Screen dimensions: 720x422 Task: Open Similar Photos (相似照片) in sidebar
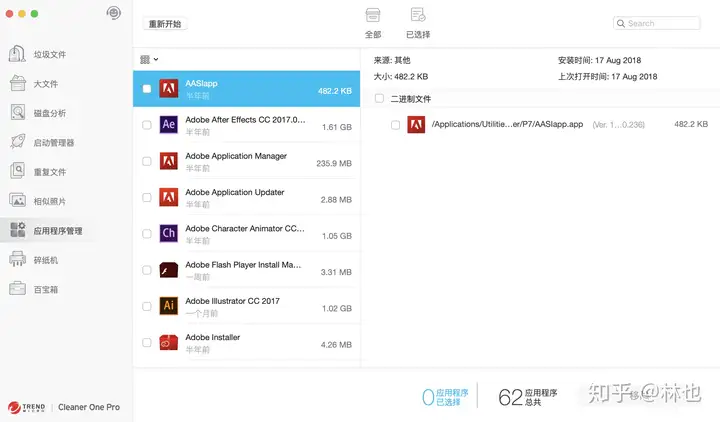click(38, 201)
